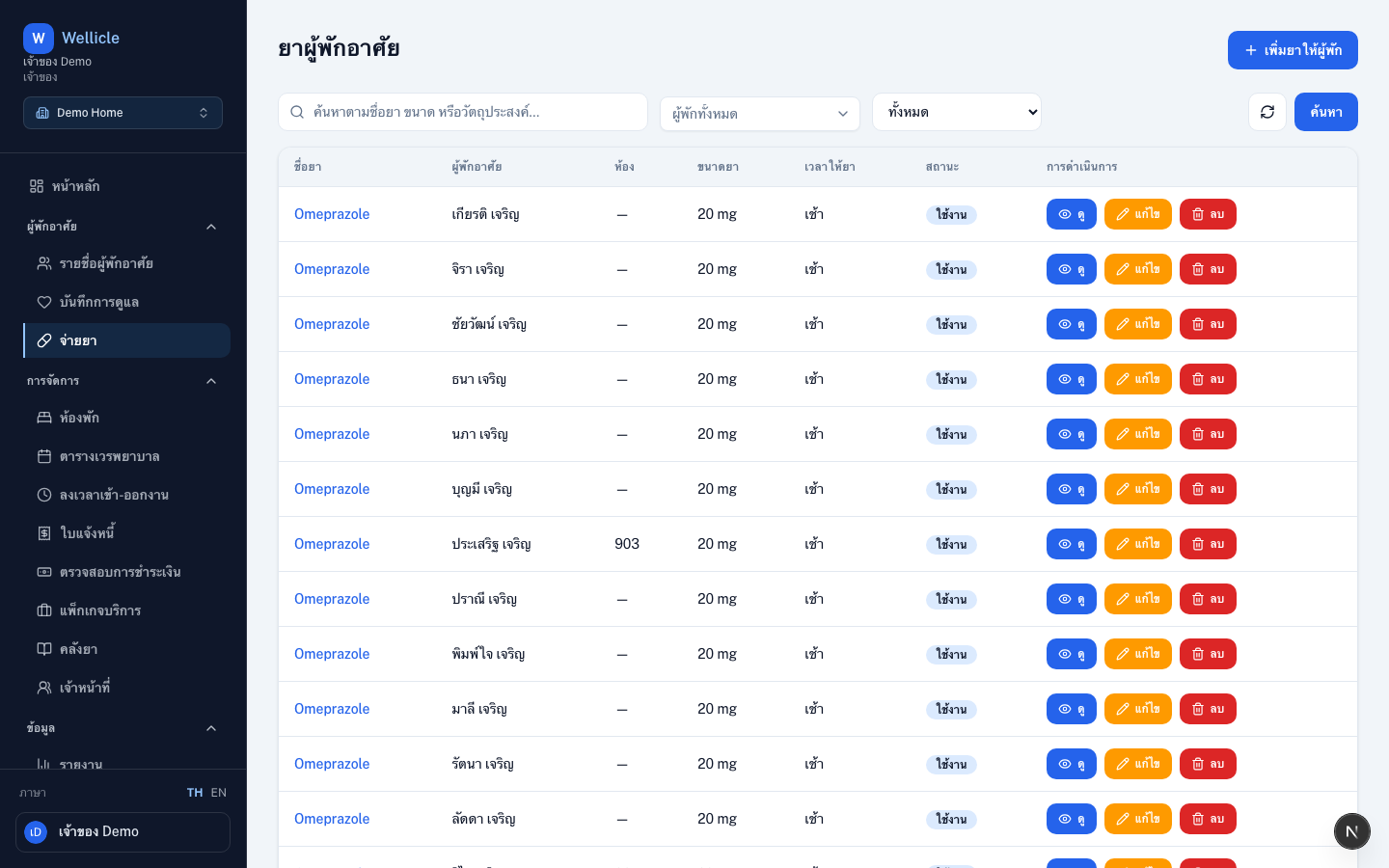Click the receipt icon beside ใบแจ้งหนี้

click(x=44, y=533)
